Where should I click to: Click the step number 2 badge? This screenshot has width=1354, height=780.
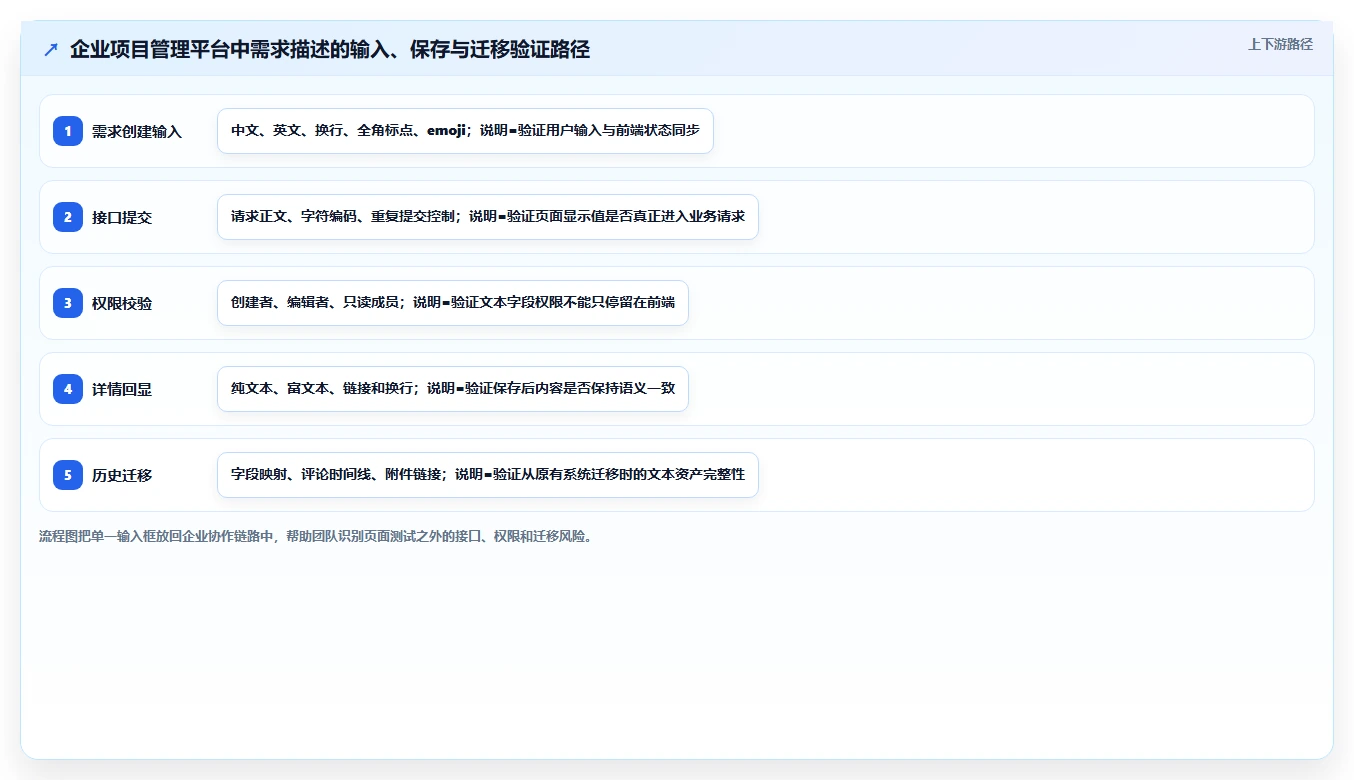point(68,217)
